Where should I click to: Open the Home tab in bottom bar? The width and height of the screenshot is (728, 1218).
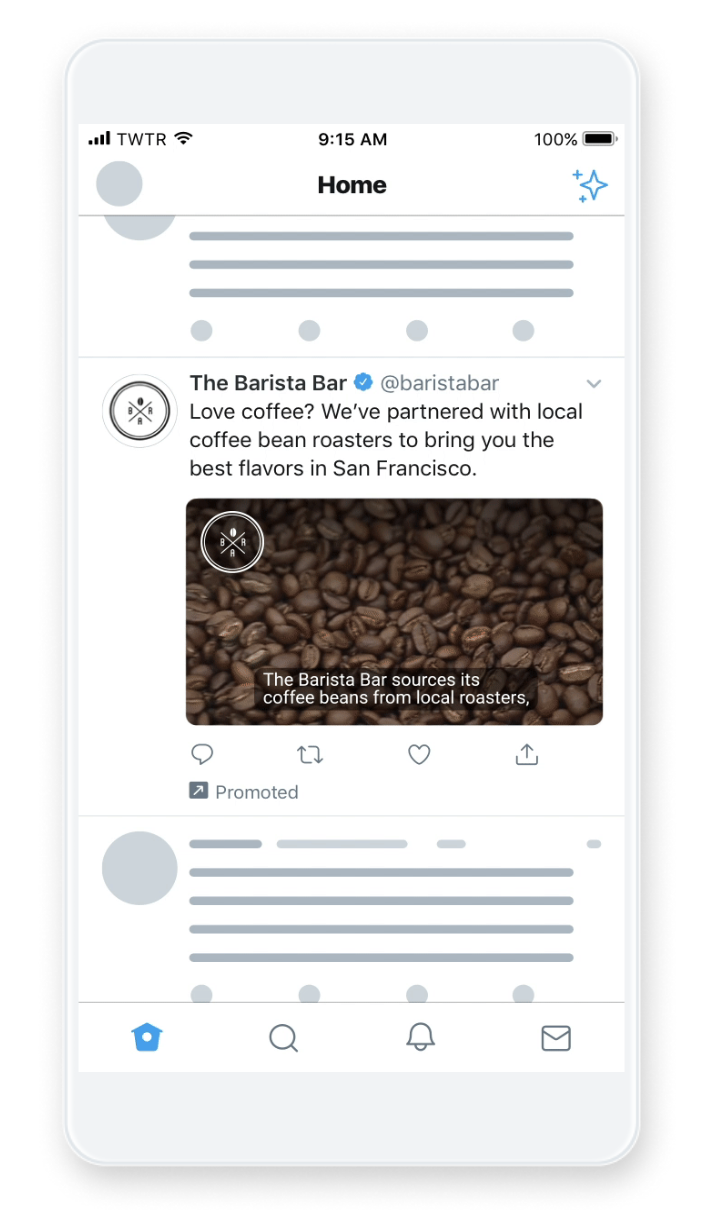(x=147, y=1037)
